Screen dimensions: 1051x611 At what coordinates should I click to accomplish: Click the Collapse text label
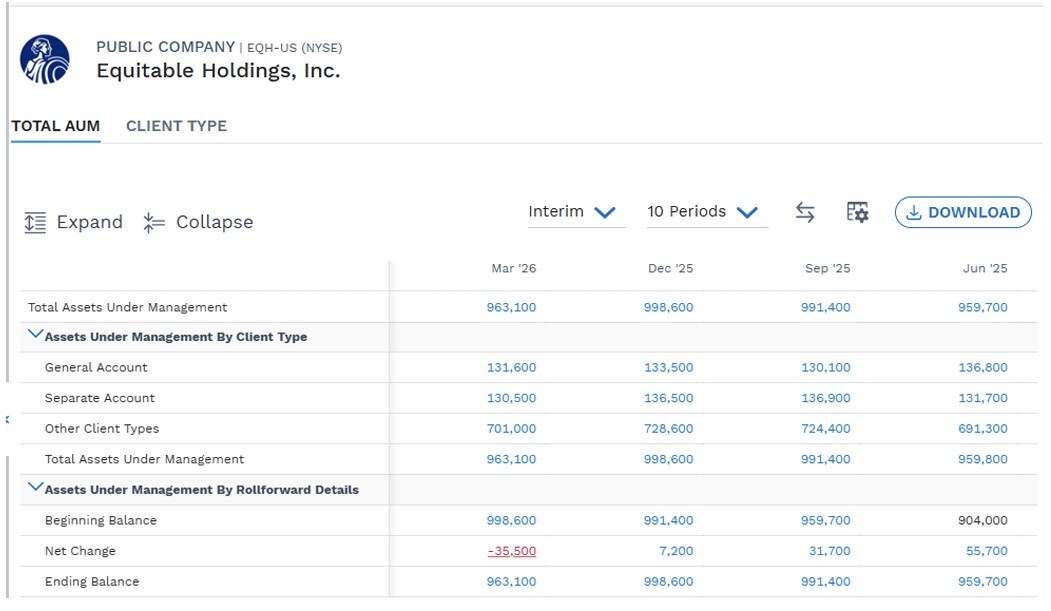[x=214, y=222]
